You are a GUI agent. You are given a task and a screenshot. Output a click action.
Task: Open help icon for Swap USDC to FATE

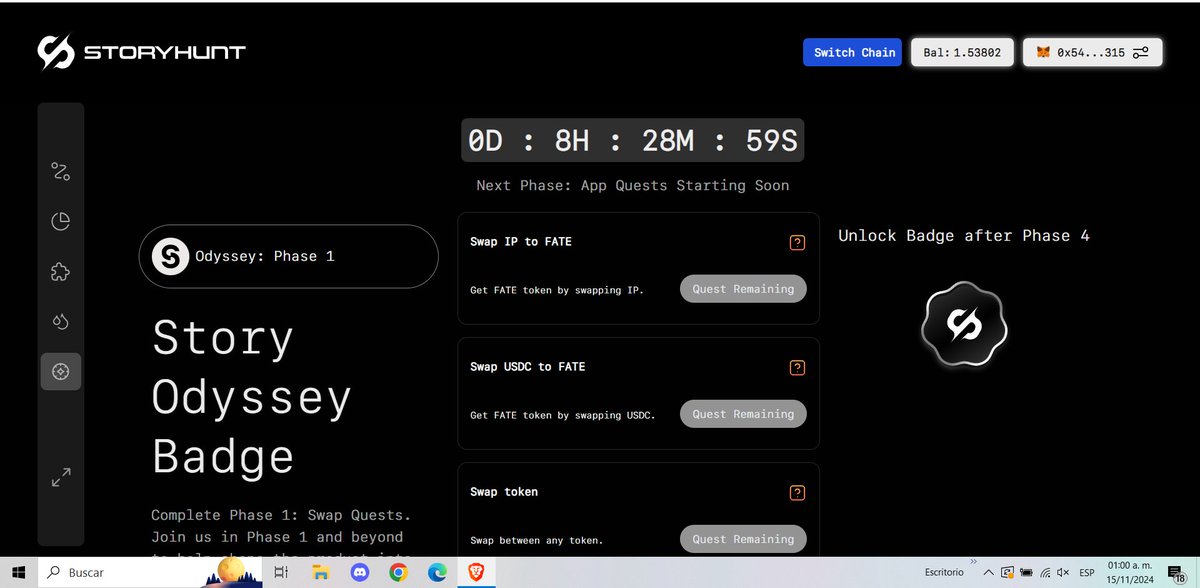[x=797, y=367]
